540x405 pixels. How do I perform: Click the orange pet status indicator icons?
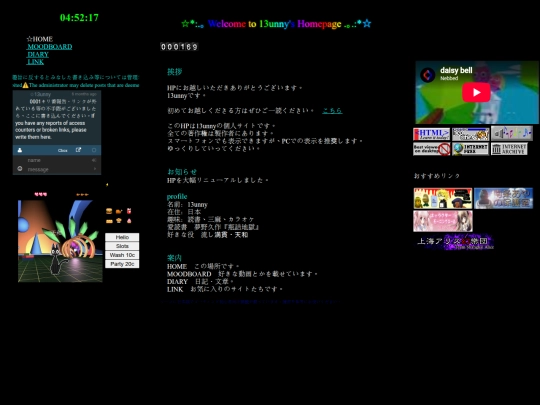[x=82, y=195]
